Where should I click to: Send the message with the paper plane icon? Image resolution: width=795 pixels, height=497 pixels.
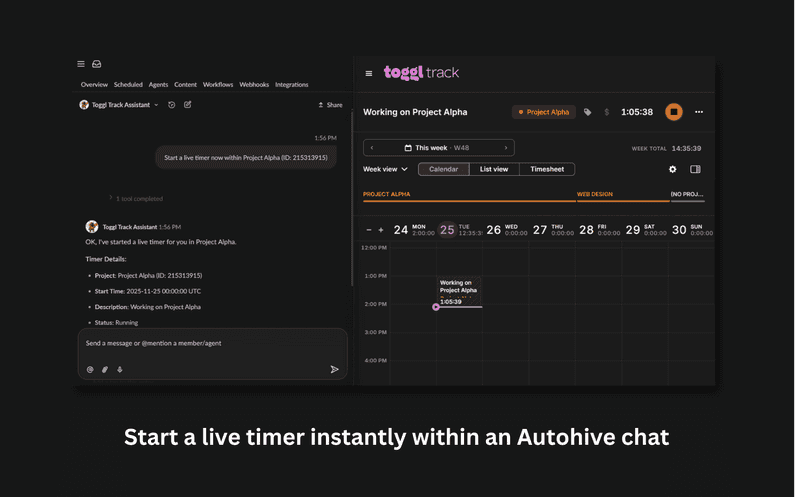tap(334, 369)
